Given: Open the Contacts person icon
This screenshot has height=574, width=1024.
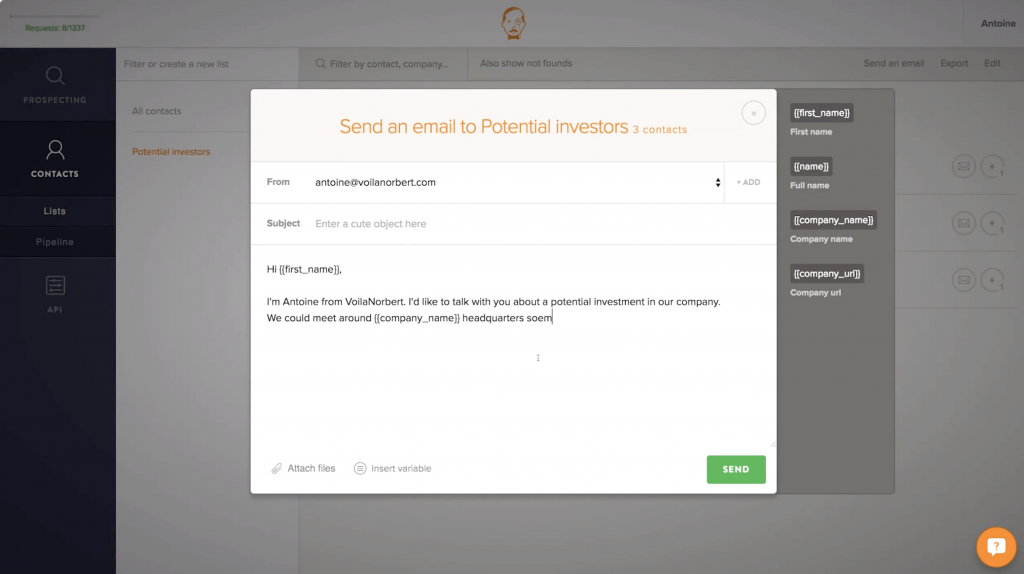Looking at the screenshot, I should [55, 150].
